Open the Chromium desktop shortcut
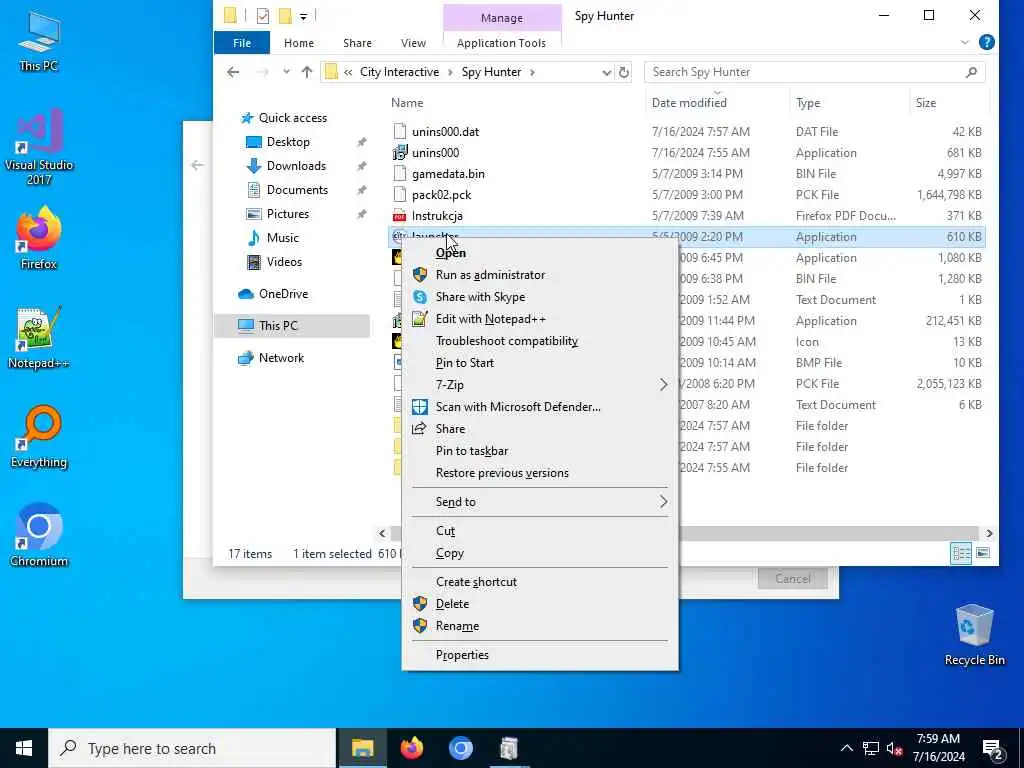The image size is (1024, 768). pos(39,536)
